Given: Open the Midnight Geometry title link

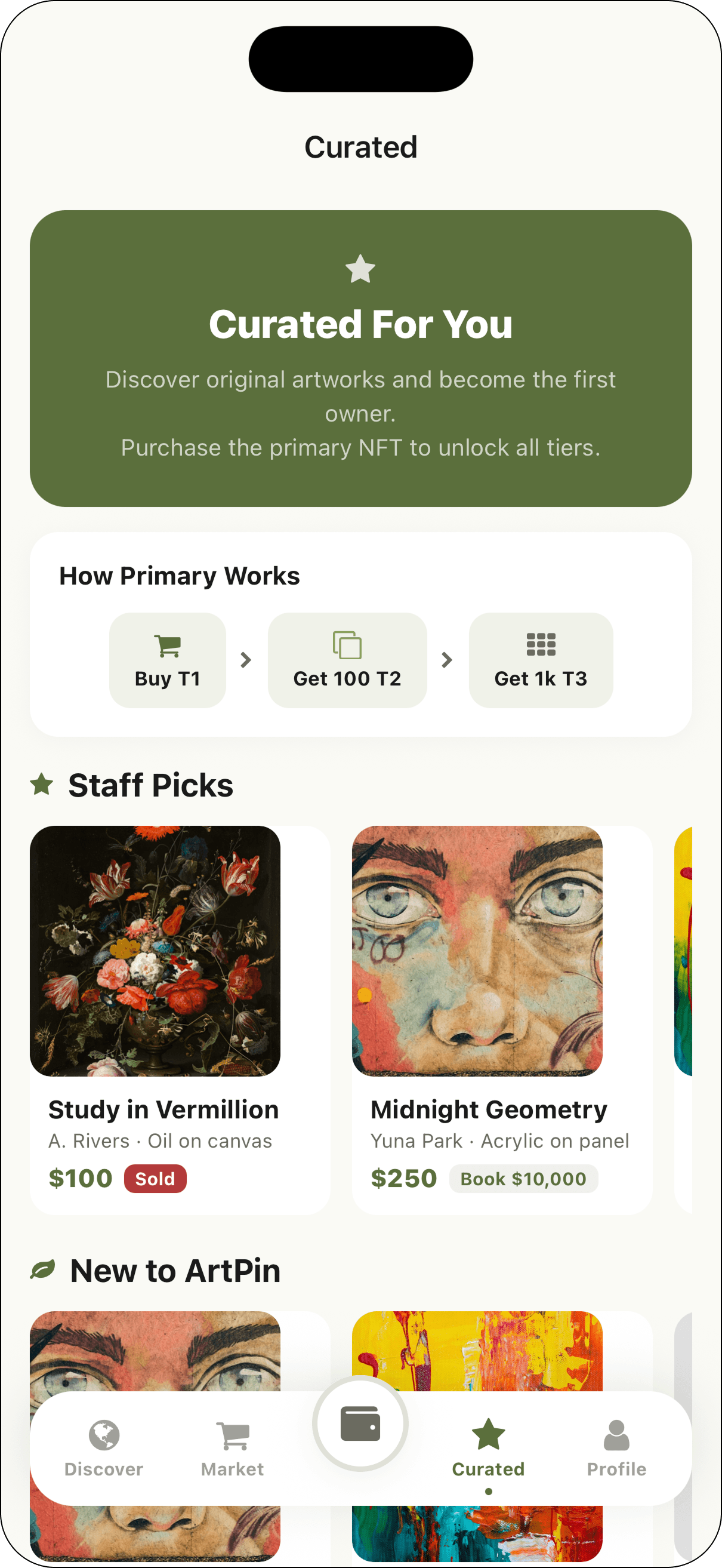Looking at the screenshot, I should [489, 1109].
